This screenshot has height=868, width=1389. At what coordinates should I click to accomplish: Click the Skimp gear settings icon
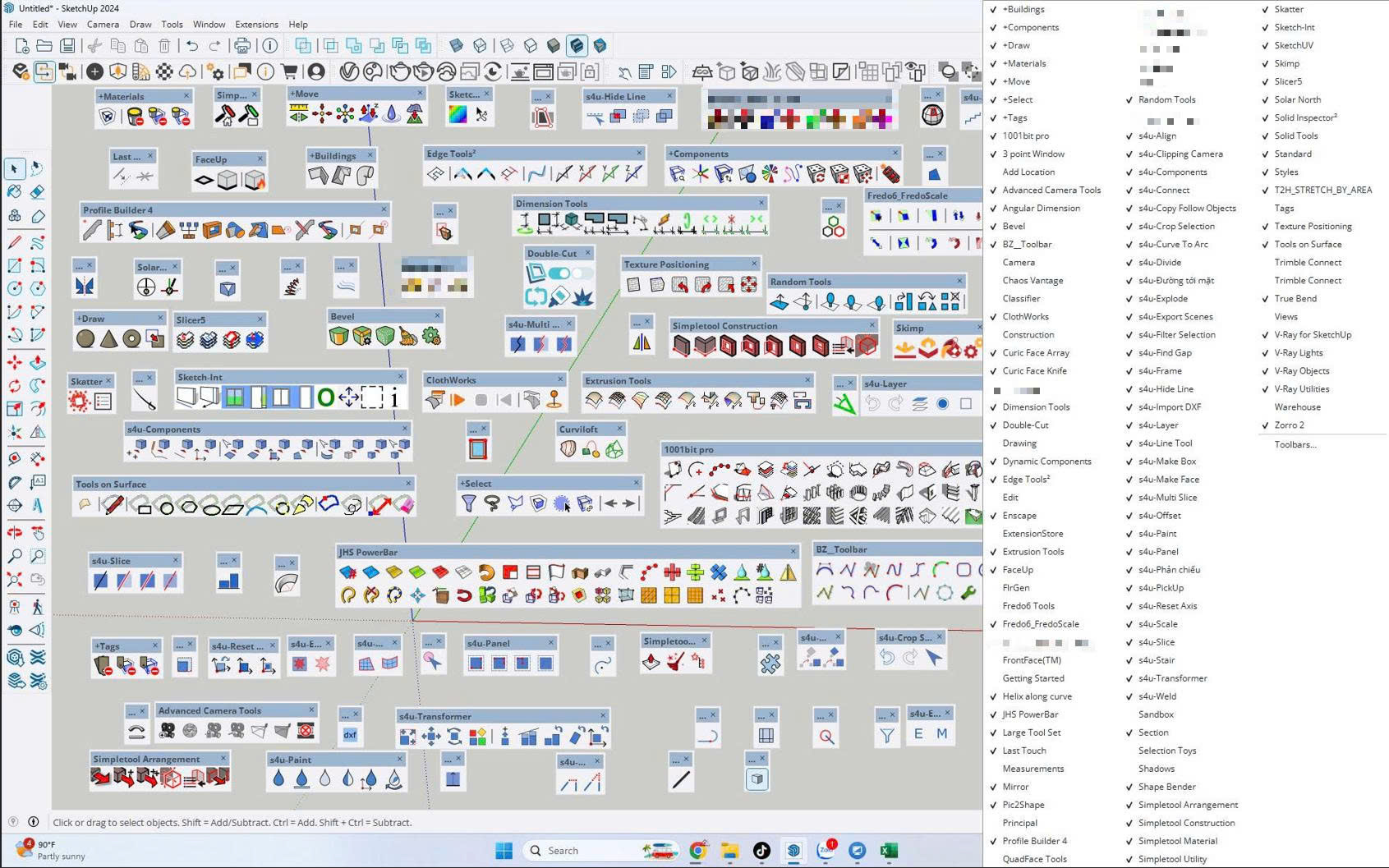tap(972, 349)
